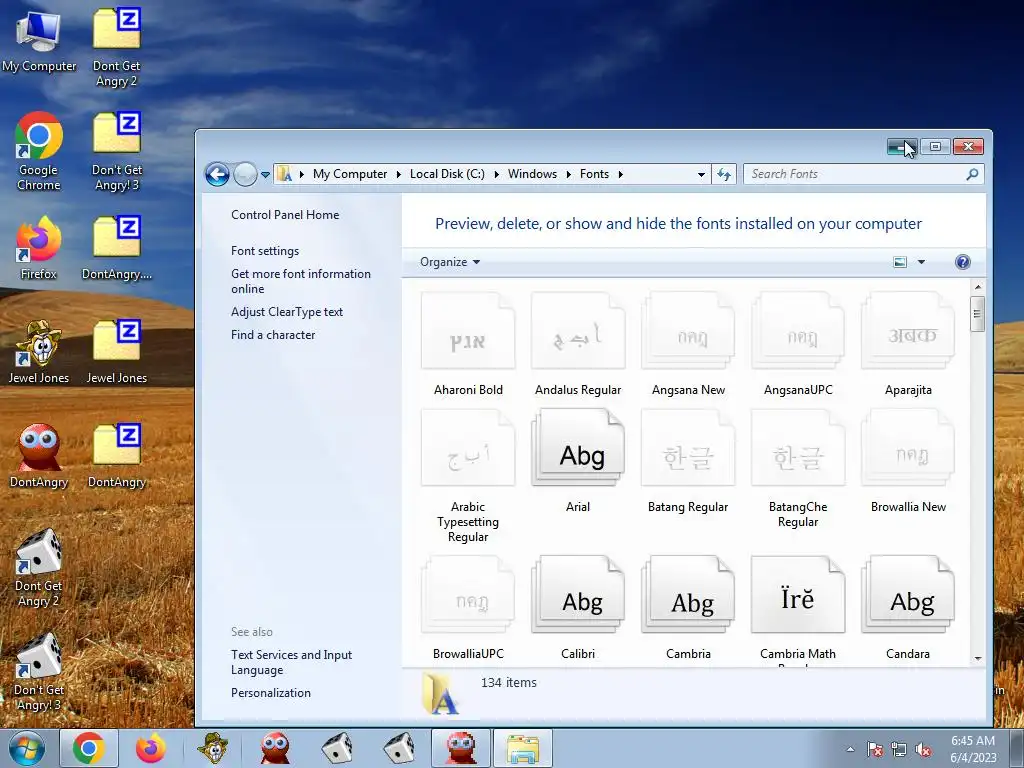The image size is (1024, 768).
Task: Select the Aparajita font icon
Action: tap(908, 330)
